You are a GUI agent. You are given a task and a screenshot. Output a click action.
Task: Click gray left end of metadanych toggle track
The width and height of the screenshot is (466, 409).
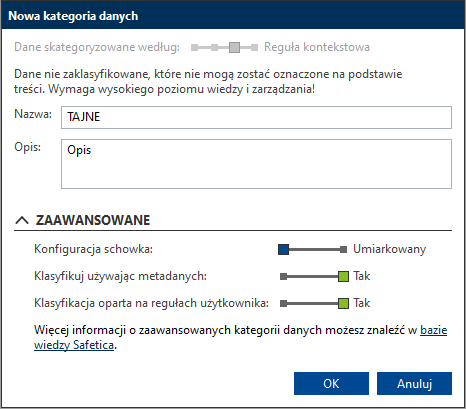coord(284,276)
